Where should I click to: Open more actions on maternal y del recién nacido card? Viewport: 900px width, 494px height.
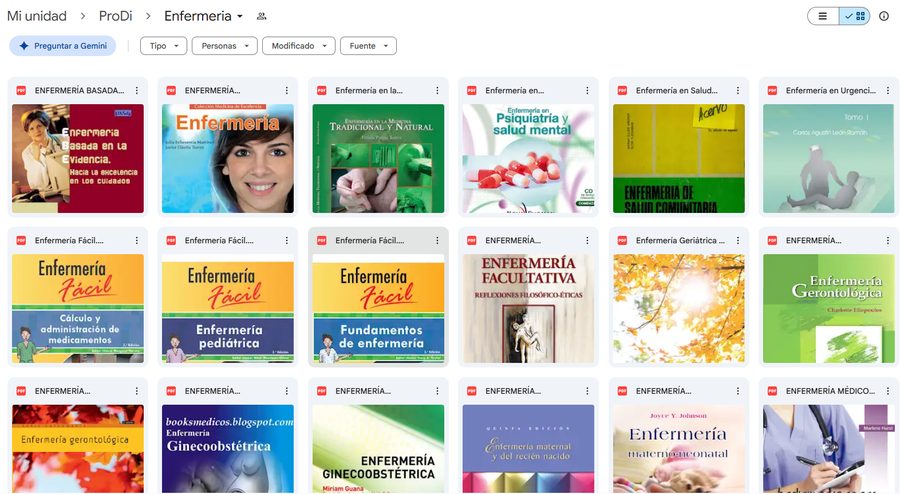tap(587, 391)
